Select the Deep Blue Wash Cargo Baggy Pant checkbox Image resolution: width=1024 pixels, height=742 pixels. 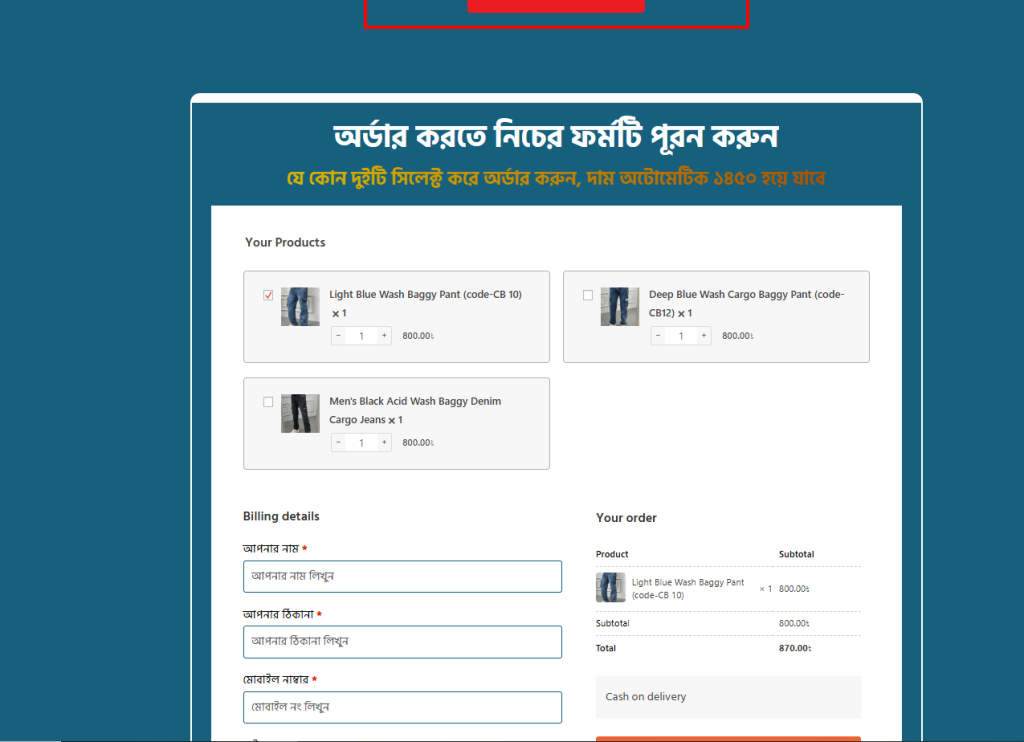pyautogui.click(x=588, y=295)
